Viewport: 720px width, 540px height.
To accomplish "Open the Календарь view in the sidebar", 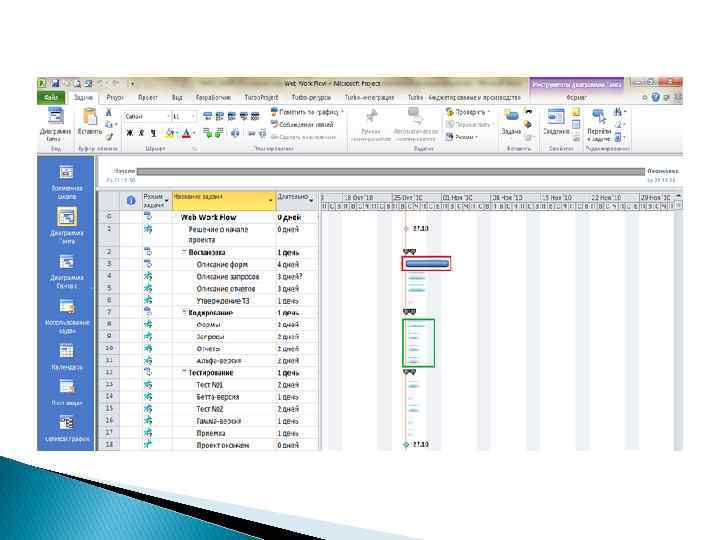I will 67,357.
